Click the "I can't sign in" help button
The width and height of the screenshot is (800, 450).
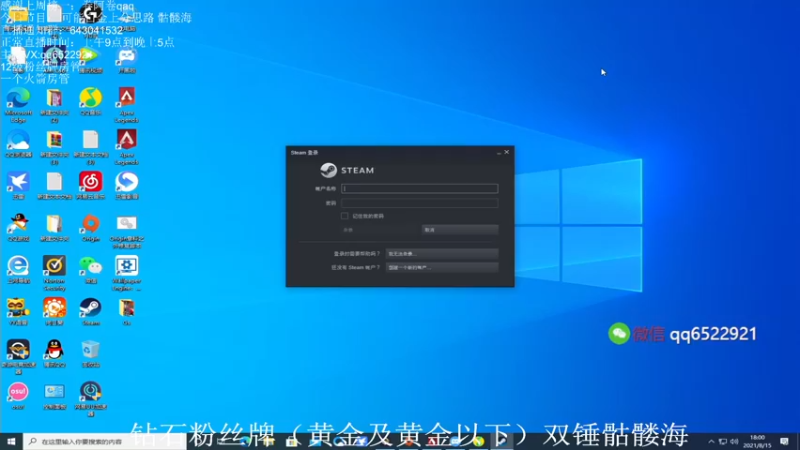[442, 254]
